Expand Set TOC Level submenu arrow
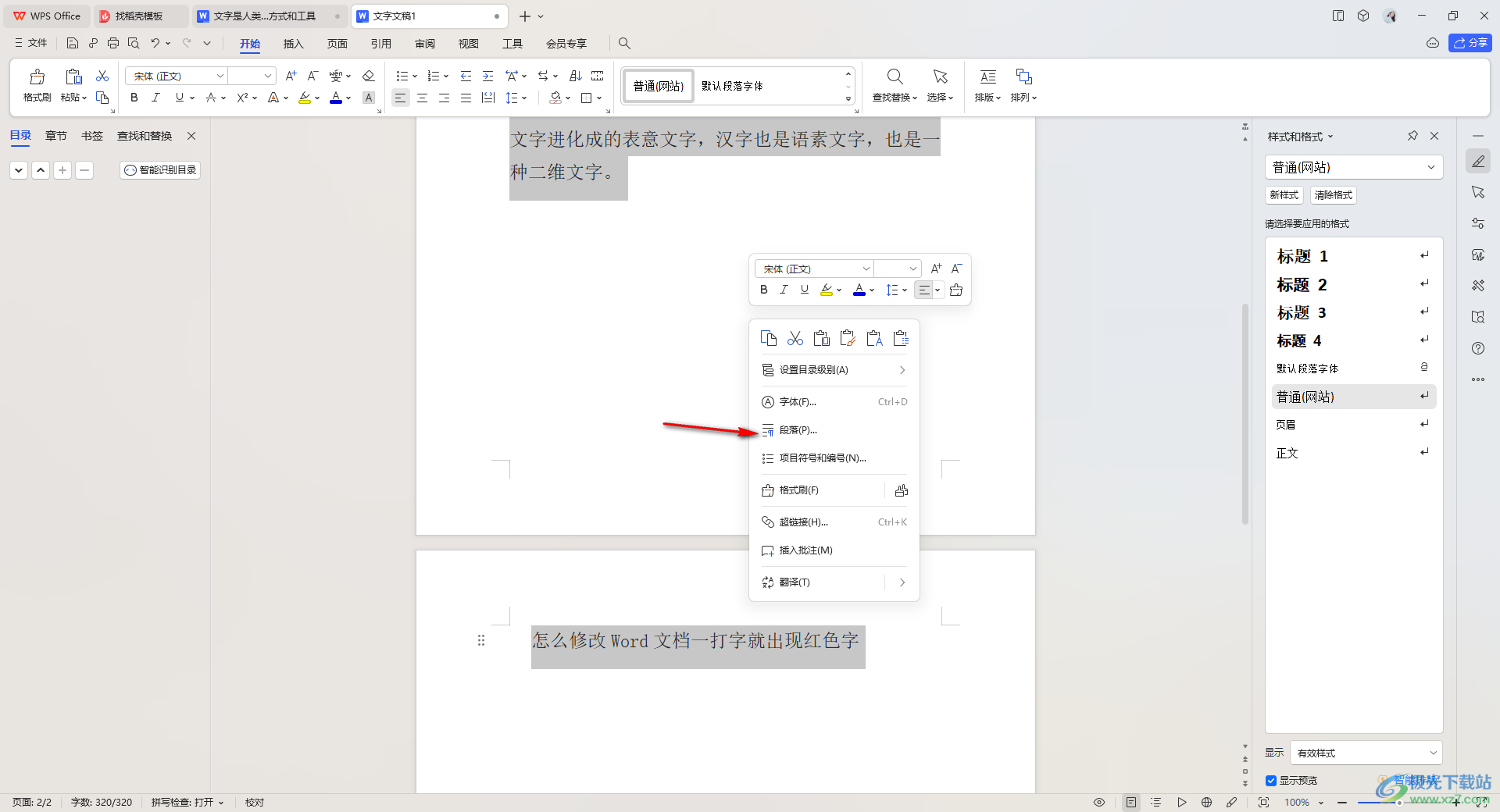The width and height of the screenshot is (1500, 812). [902, 370]
